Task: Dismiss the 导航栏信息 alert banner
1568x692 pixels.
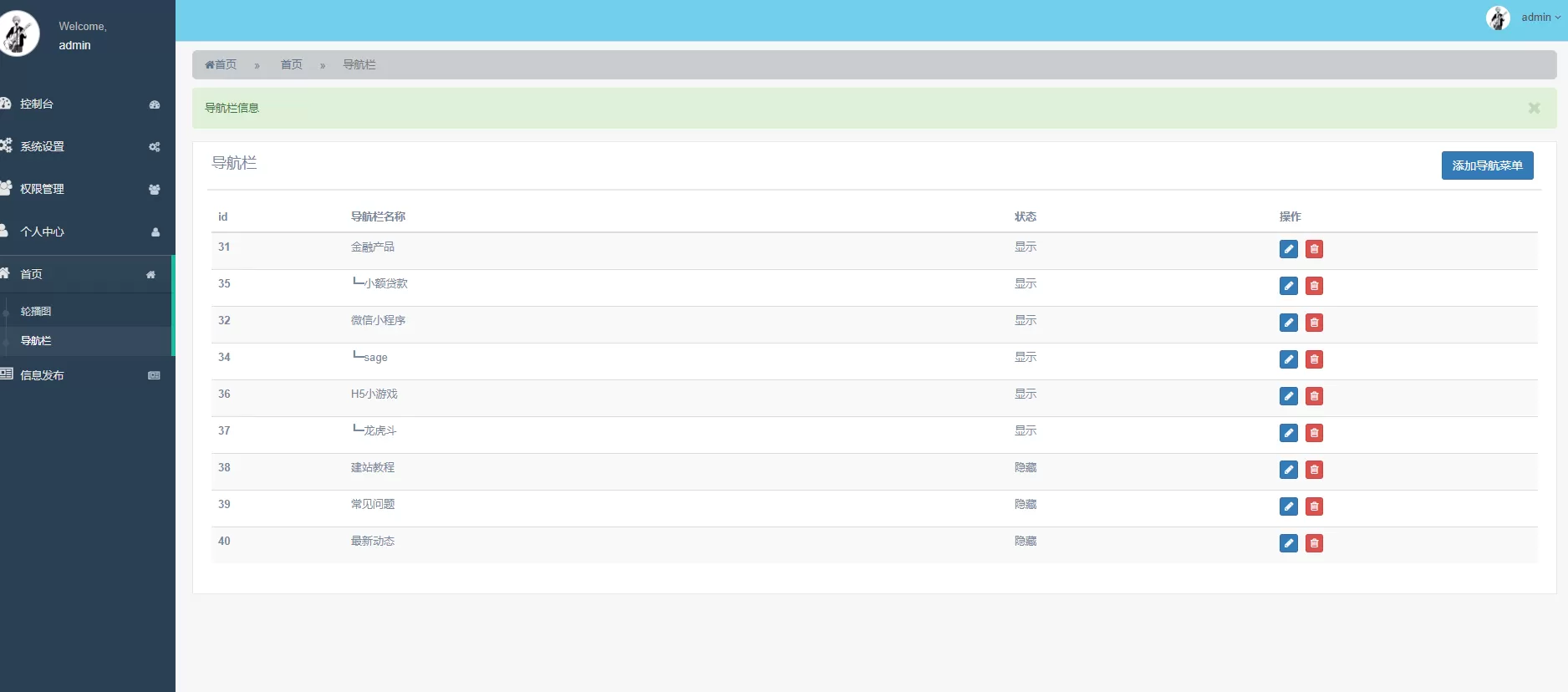Action: 1534,108
